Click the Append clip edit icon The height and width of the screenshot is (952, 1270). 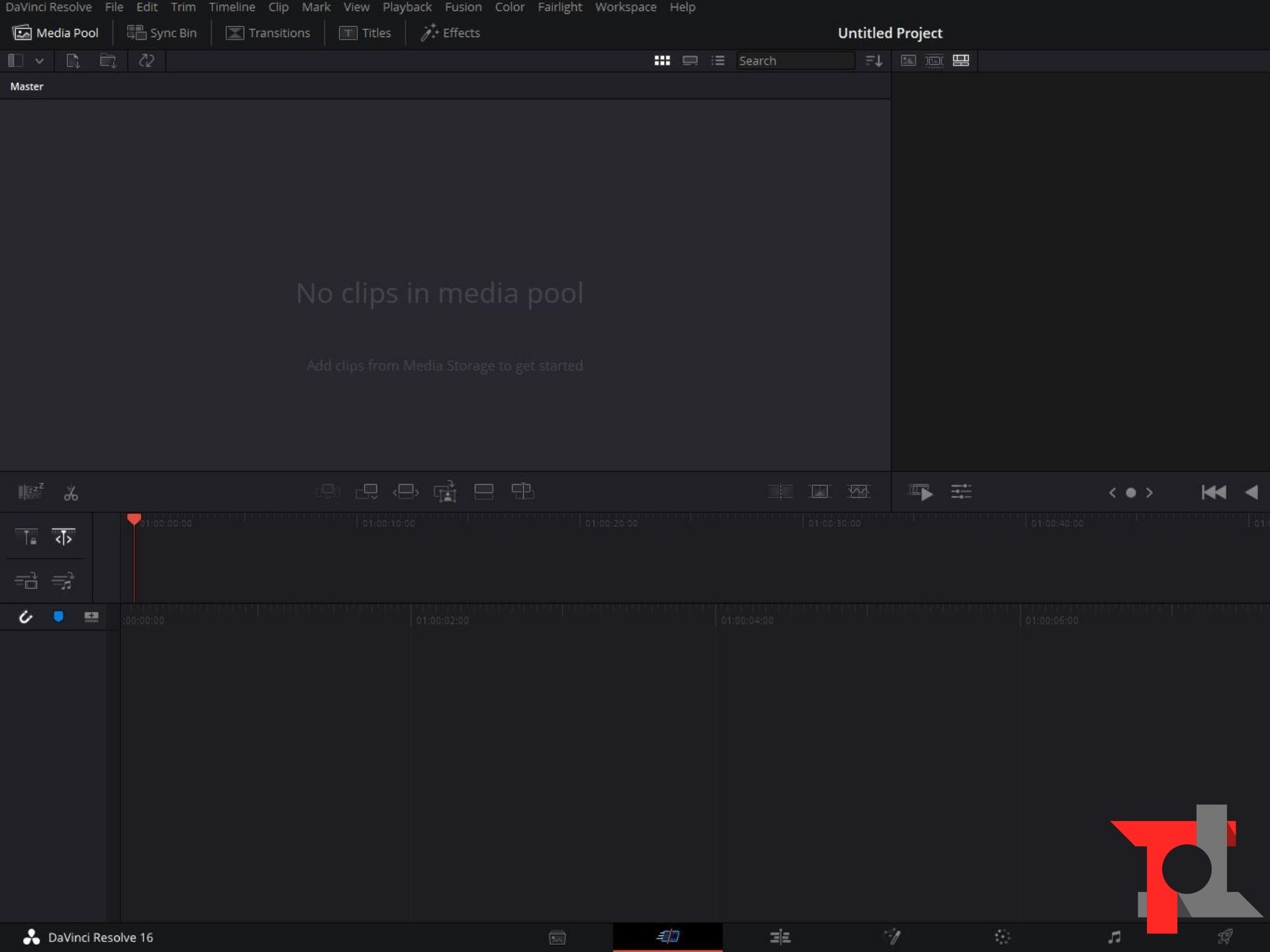[x=366, y=492]
